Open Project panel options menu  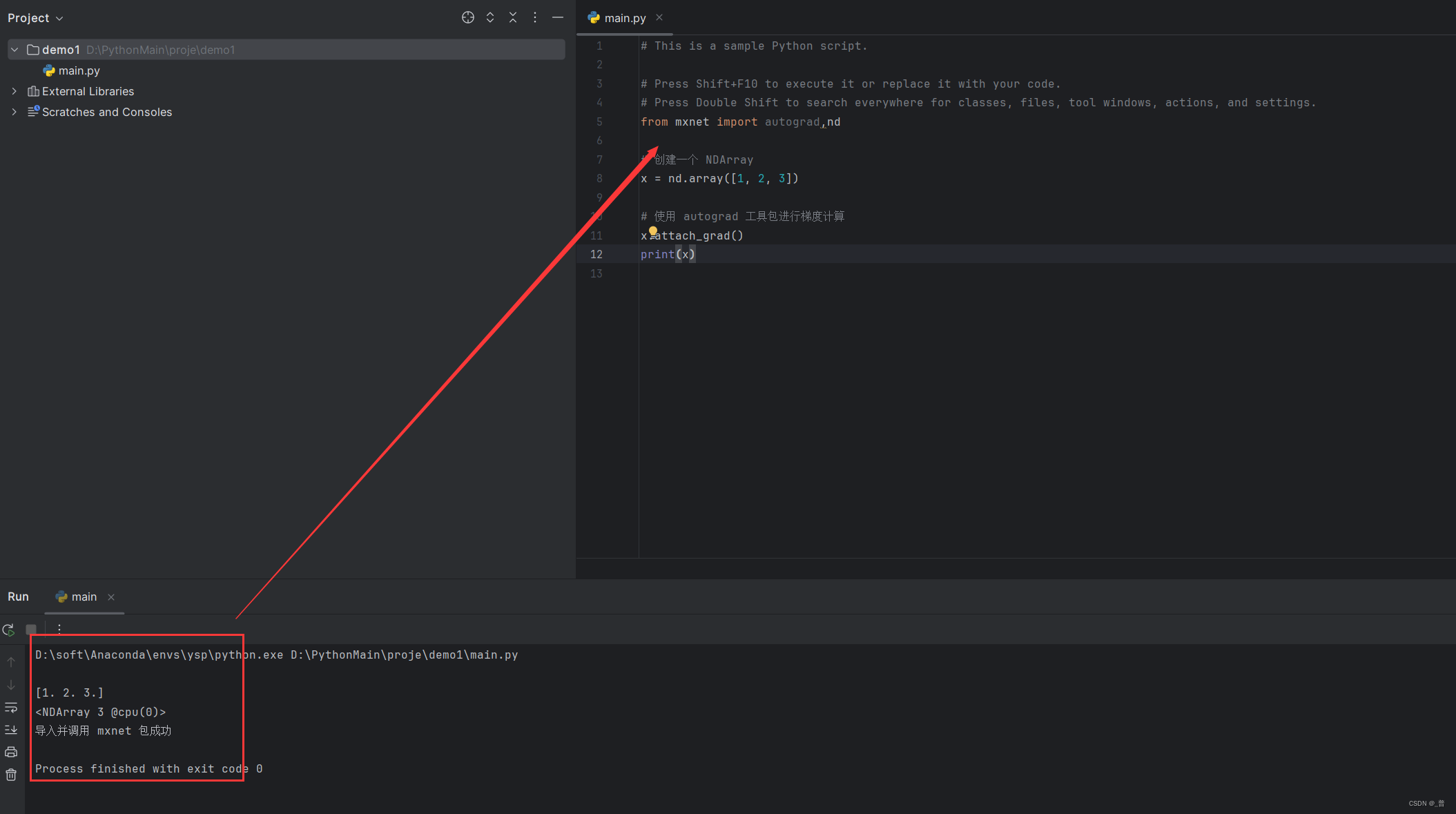535,18
